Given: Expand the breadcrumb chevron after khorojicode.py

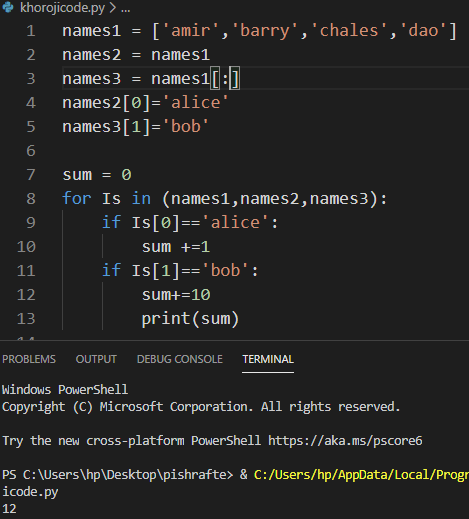Looking at the screenshot, I should pyautogui.click(x=113, y=8).
